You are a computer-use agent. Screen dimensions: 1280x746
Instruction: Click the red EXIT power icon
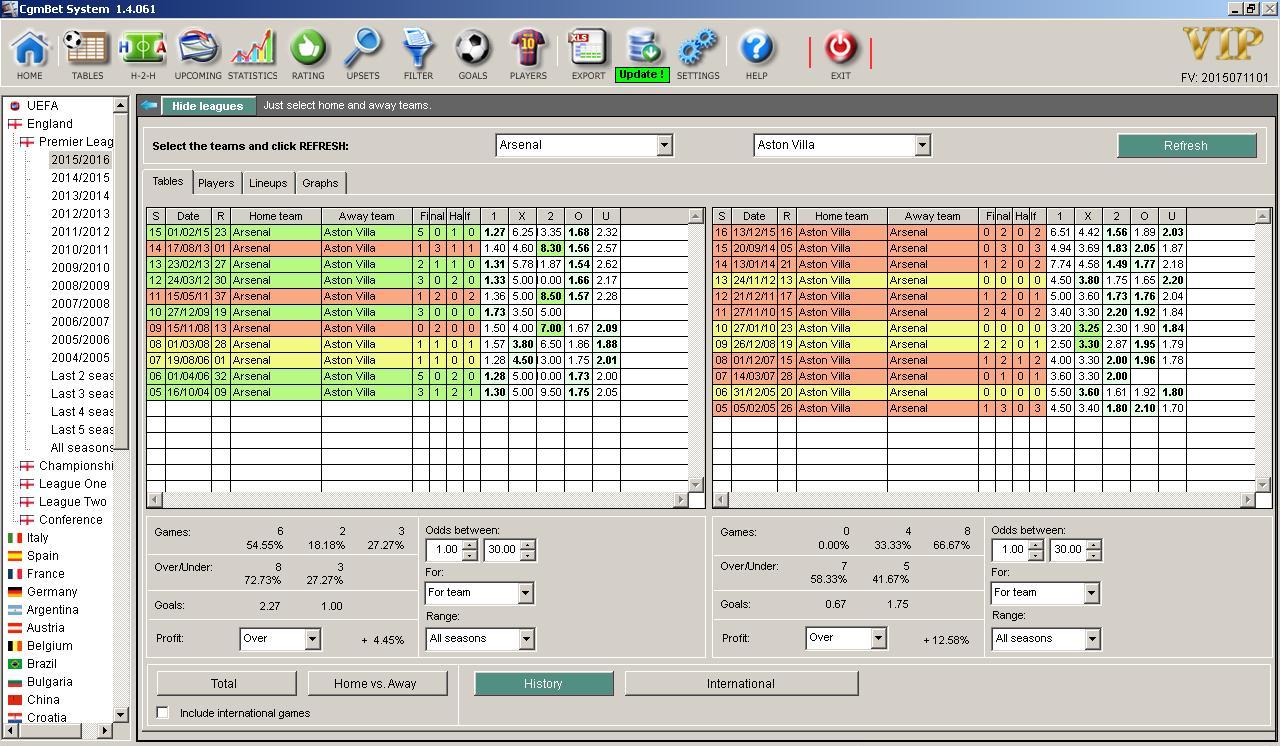pos(841,53)
